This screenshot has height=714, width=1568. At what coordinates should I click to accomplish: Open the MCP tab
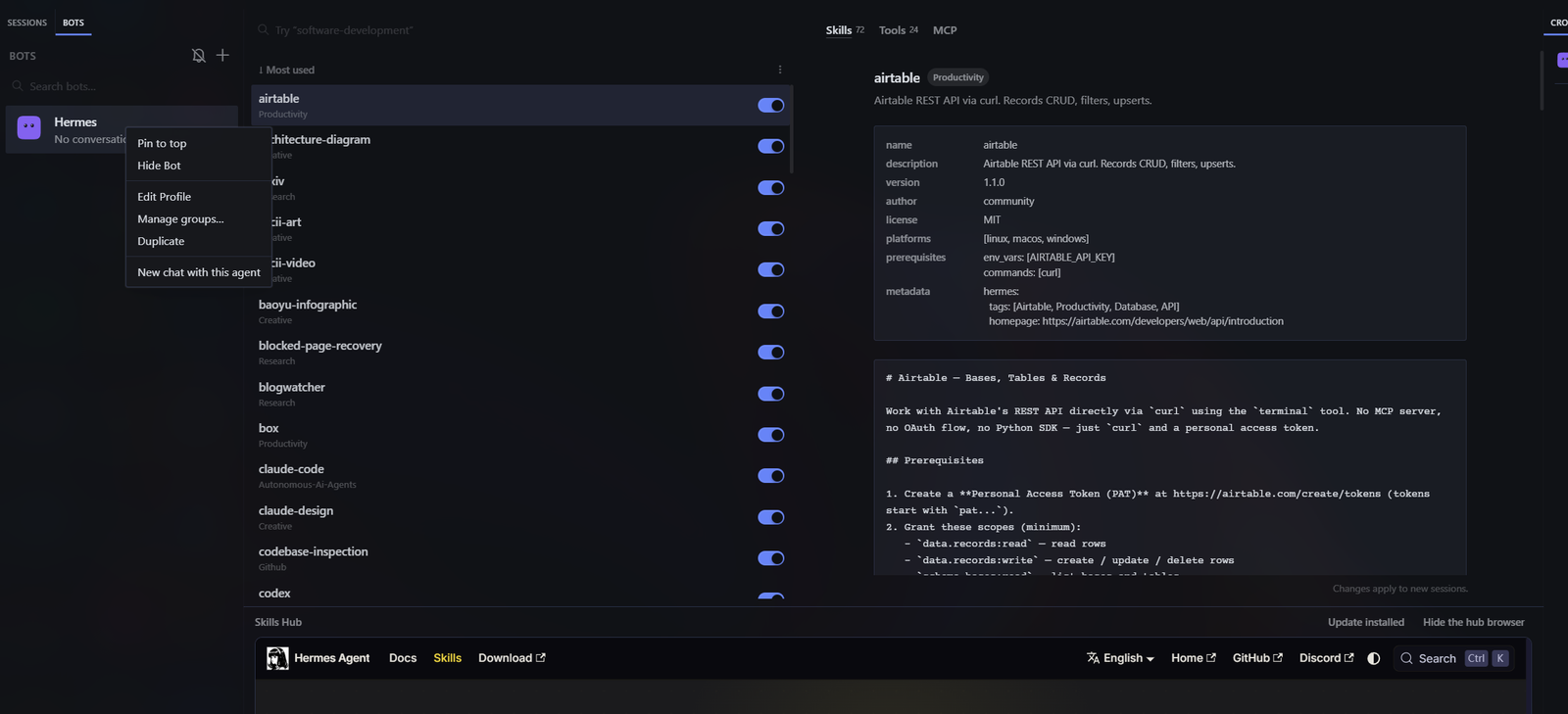pos(945,30)
